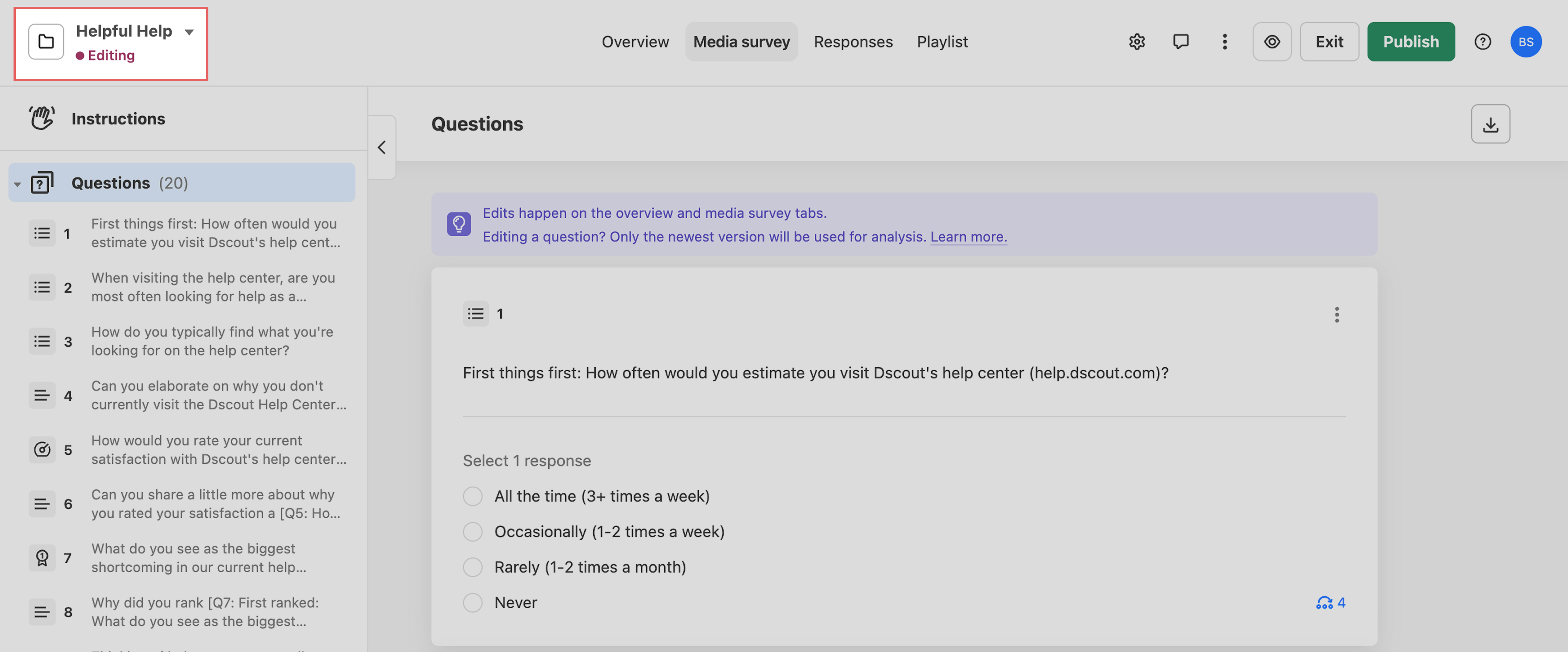Open the settings gear icon
This screenshot has height=652, width=1568.
click(1137, 42)
